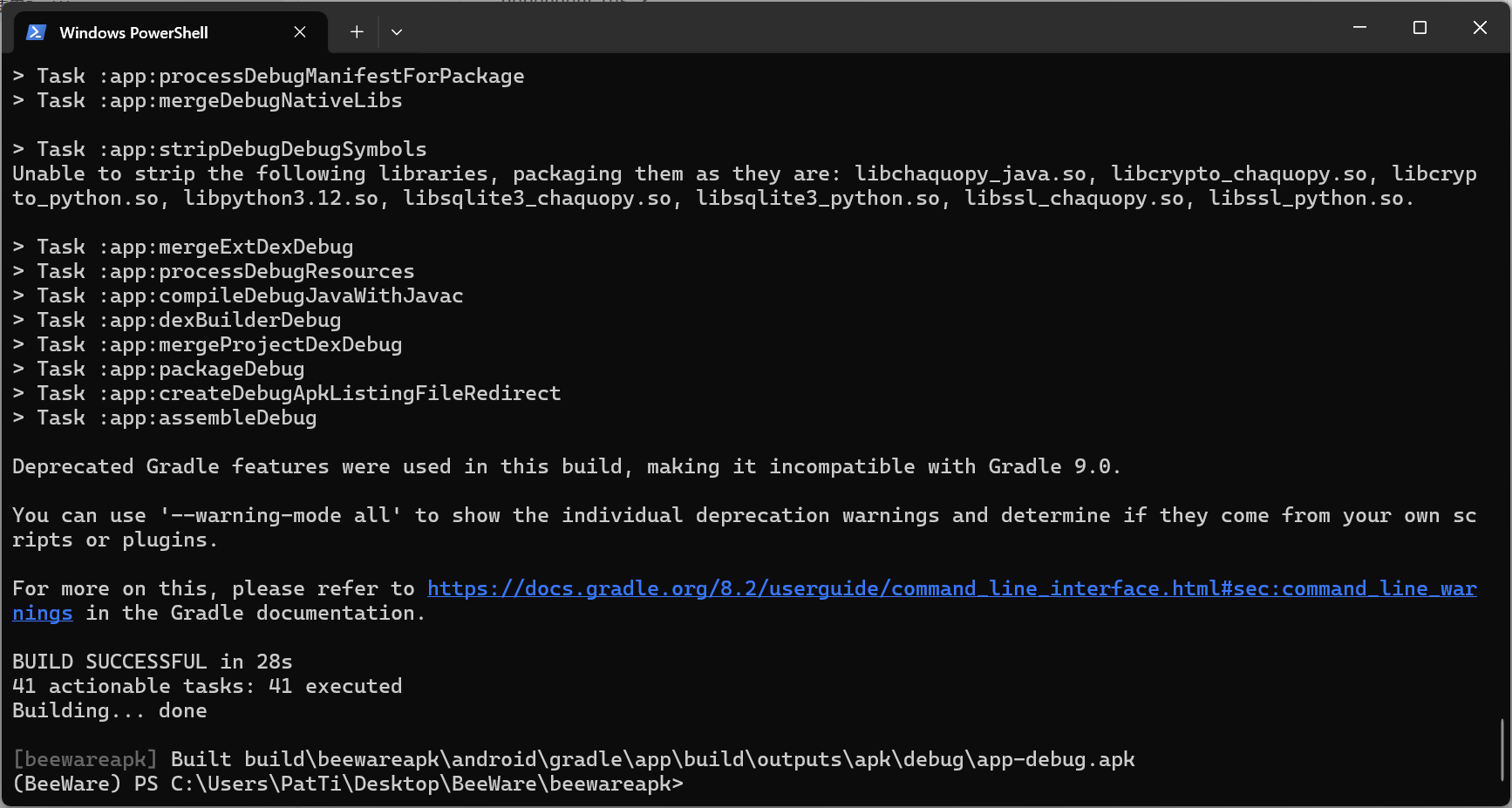Click 'Task :app:assembleDebug' line
The height and width of the screenshot is (808, 1512).
click(165, 418)
